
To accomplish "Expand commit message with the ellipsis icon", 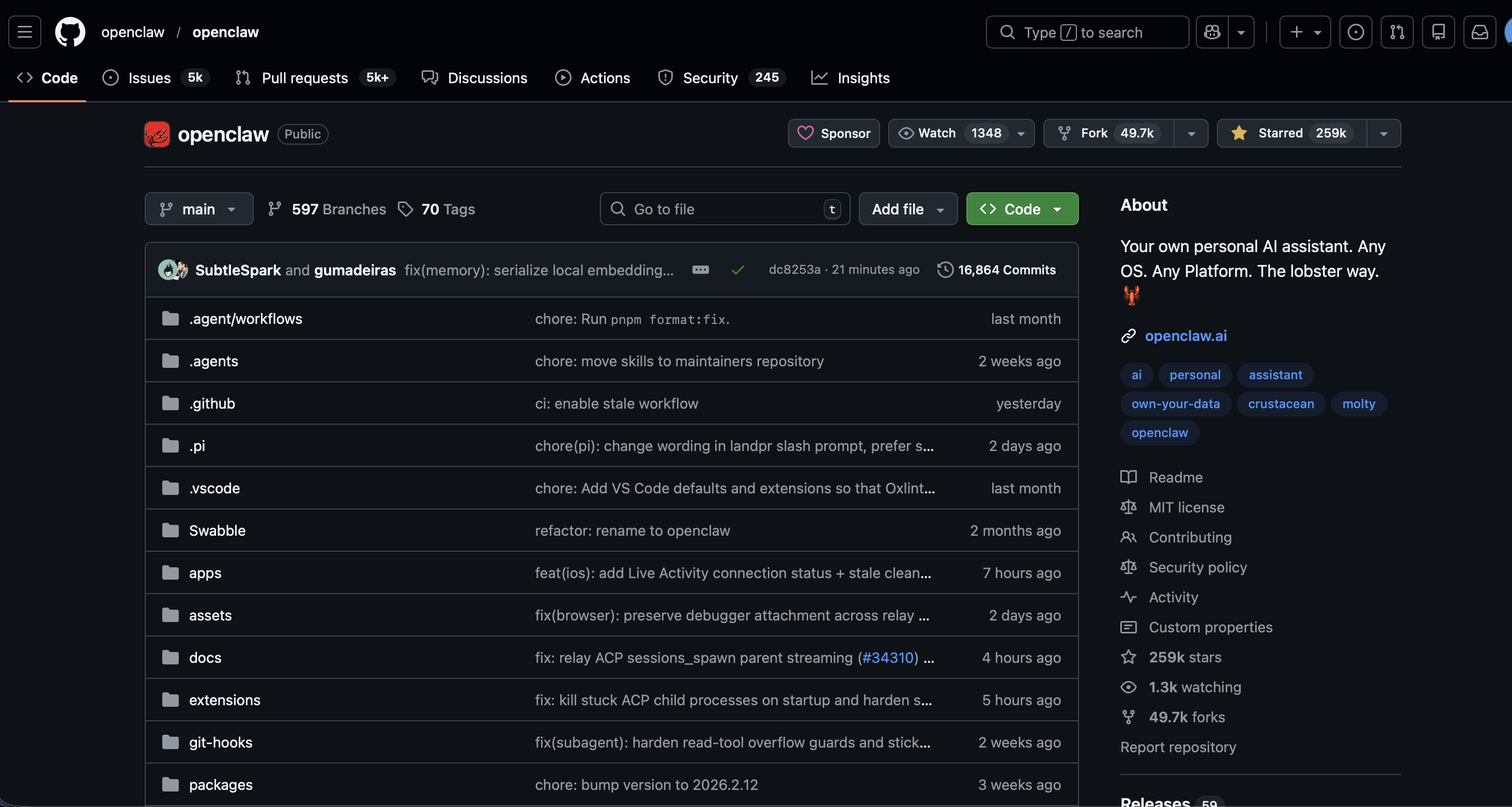I will tap(700, 270).
